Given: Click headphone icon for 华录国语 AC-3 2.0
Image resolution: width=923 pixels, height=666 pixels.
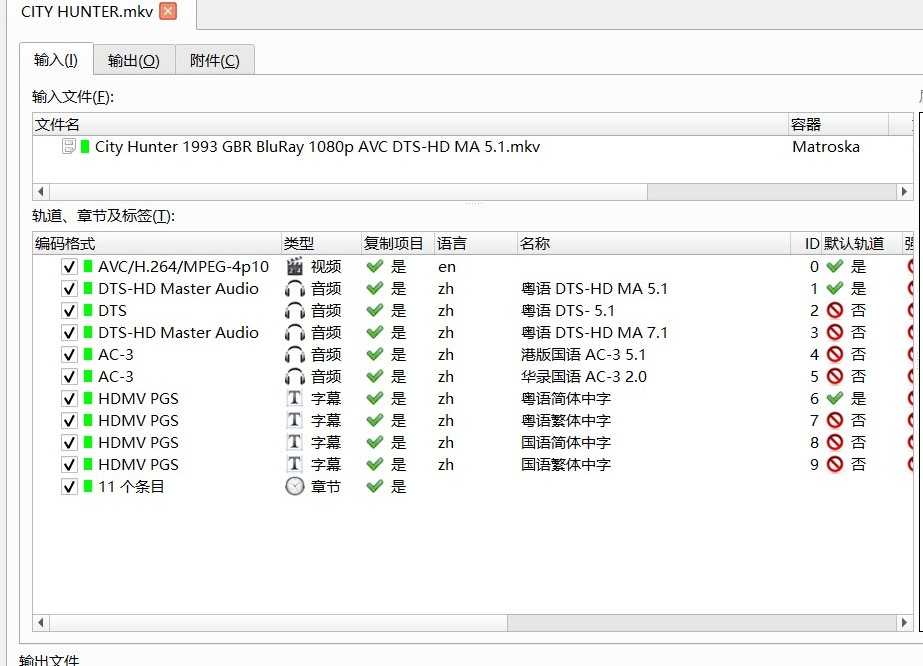Looking at the screenshot, I should (294, 376).
